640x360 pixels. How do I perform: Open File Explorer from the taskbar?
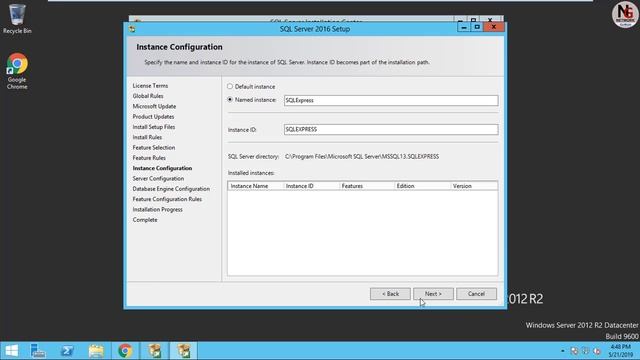coord(96,351)
